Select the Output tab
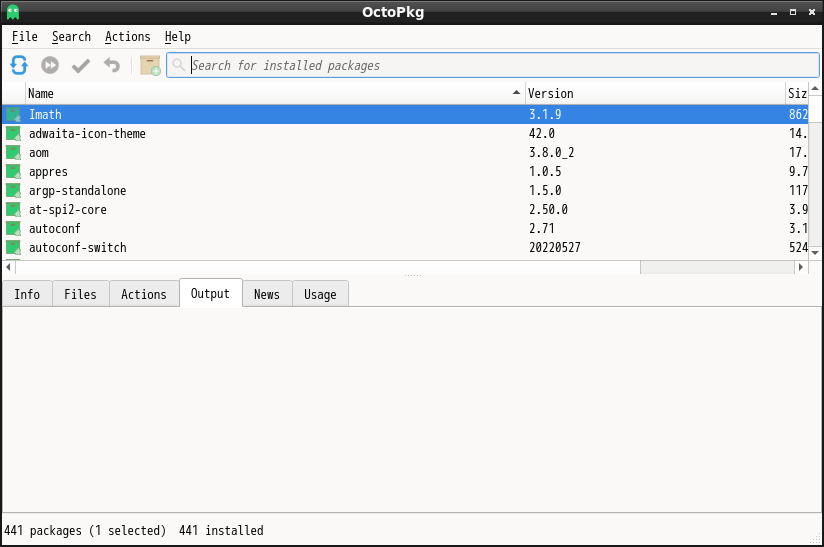The image size is (824, 547). point(210,293)
